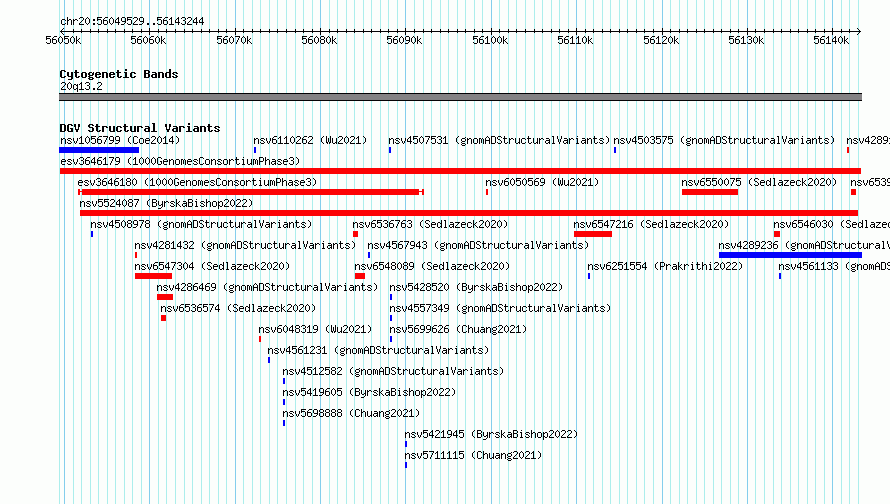This screenshot has width=890, height=504.
Task: Click the nsv4289236 variant label
Action: pos(804,245)
